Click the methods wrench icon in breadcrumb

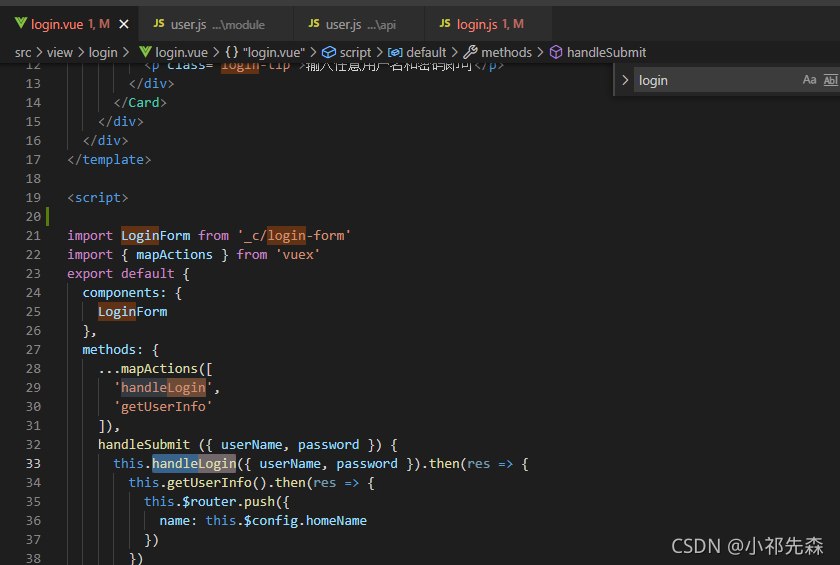pos(470,52)
